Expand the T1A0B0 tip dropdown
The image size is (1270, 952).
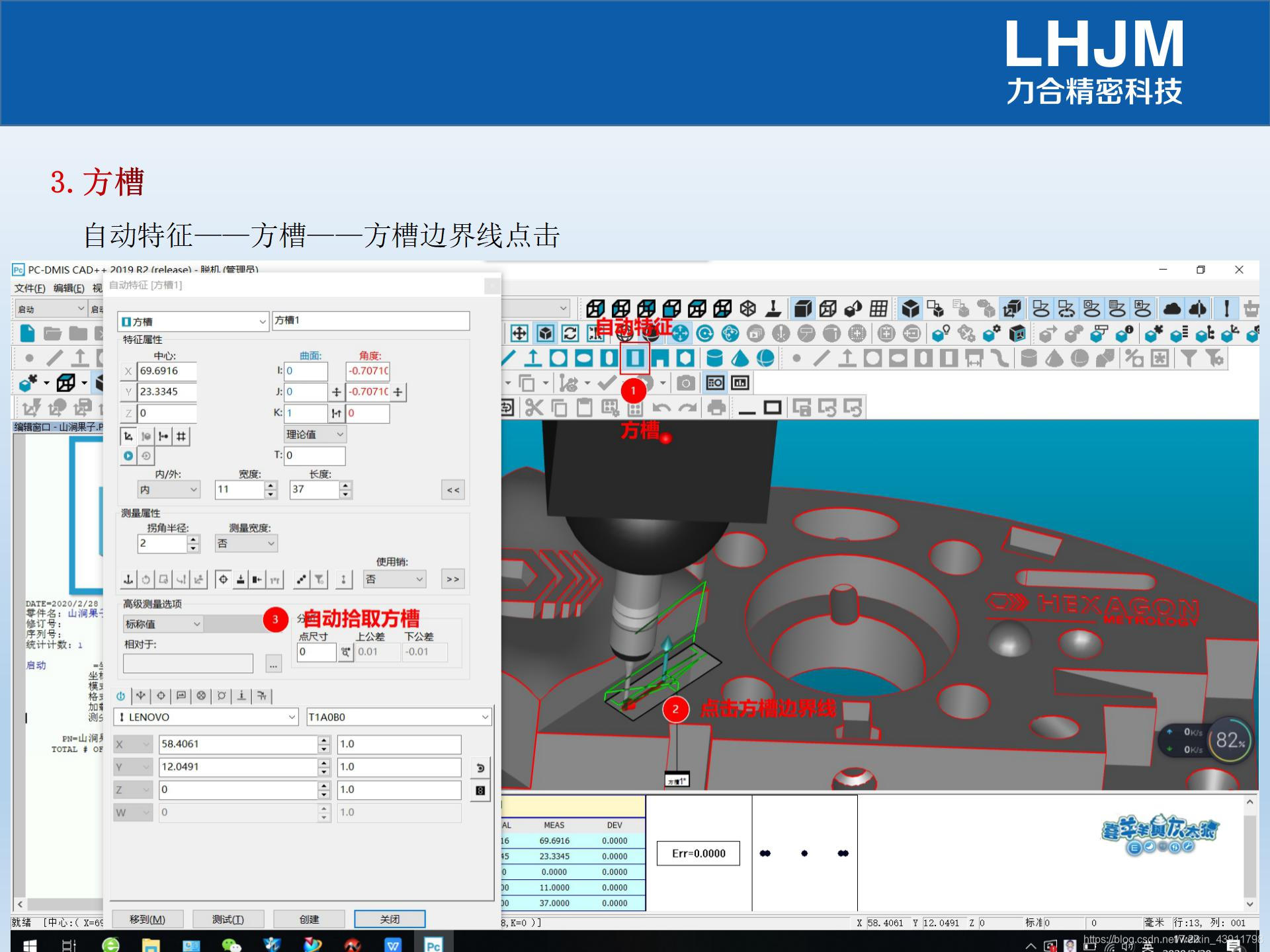(x=485, y=717)
